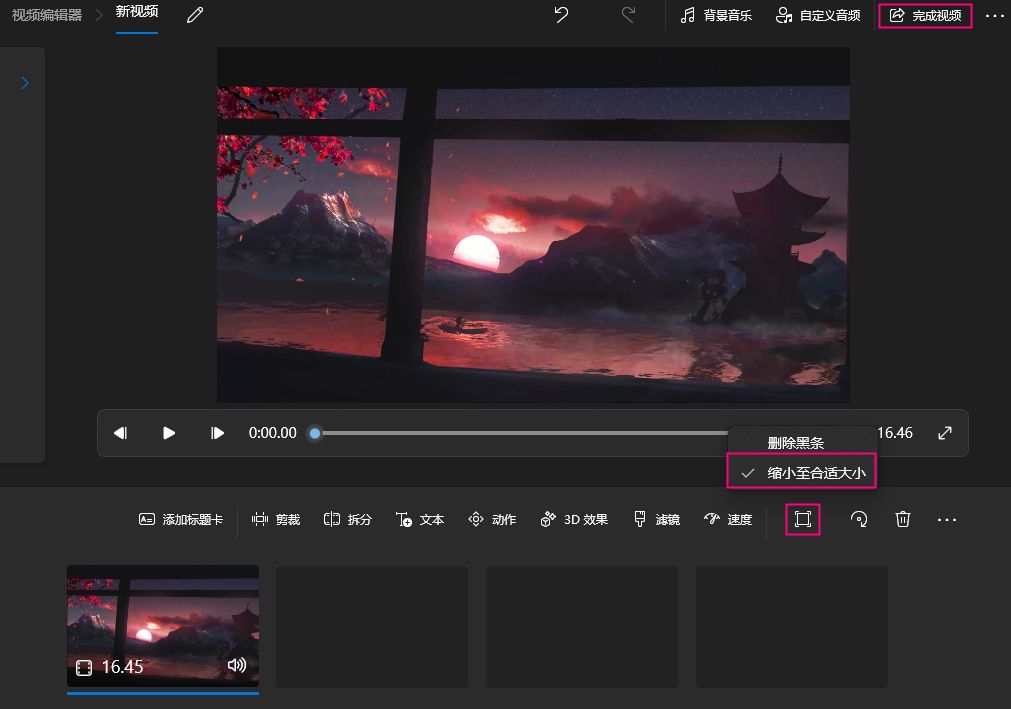Open the 速度 speed control

click(728, 520)
